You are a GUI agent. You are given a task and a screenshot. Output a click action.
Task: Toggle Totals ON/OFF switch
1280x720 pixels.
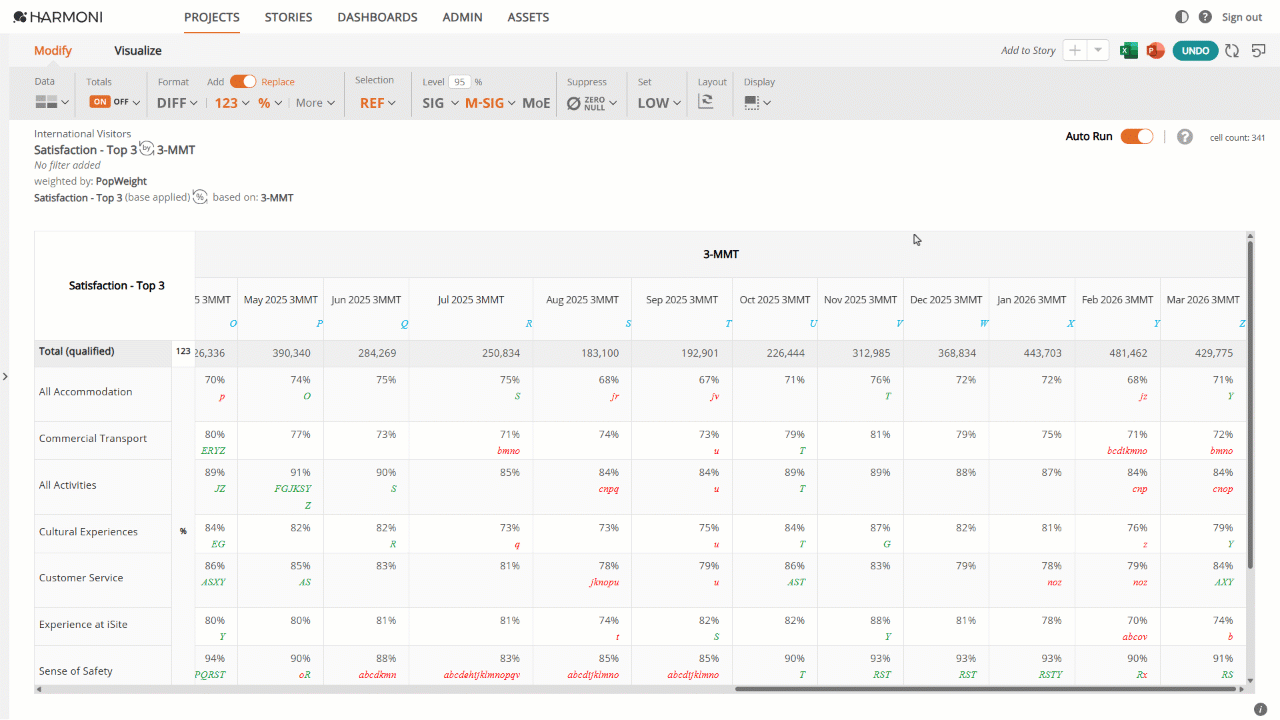(109, 102)
